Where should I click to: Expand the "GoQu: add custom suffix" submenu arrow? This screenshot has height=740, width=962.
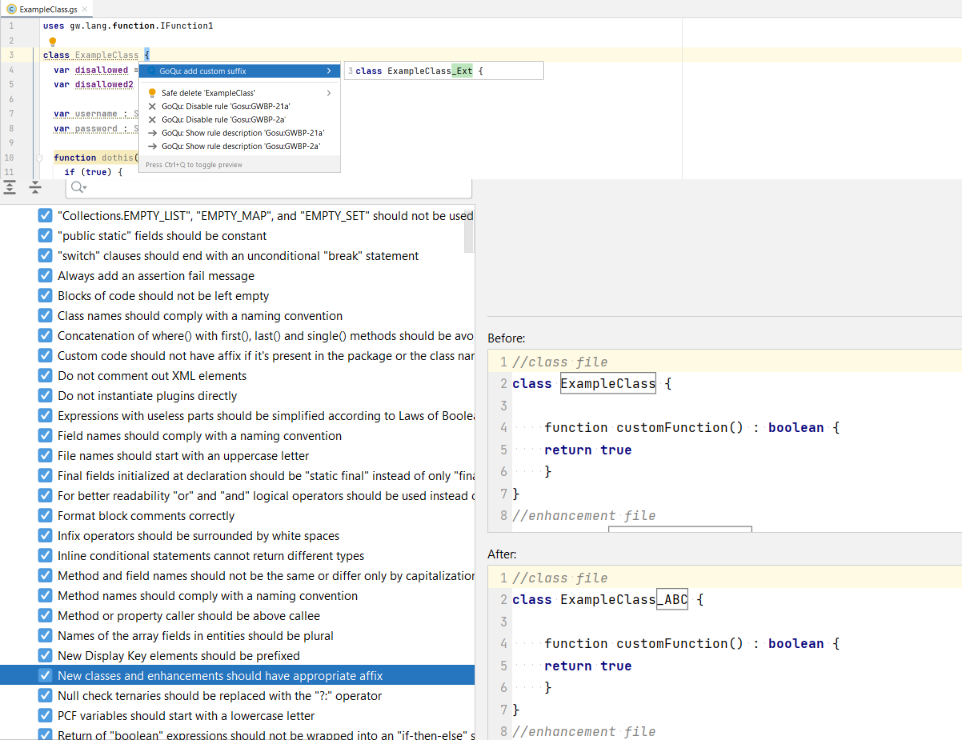pos(329,71)
